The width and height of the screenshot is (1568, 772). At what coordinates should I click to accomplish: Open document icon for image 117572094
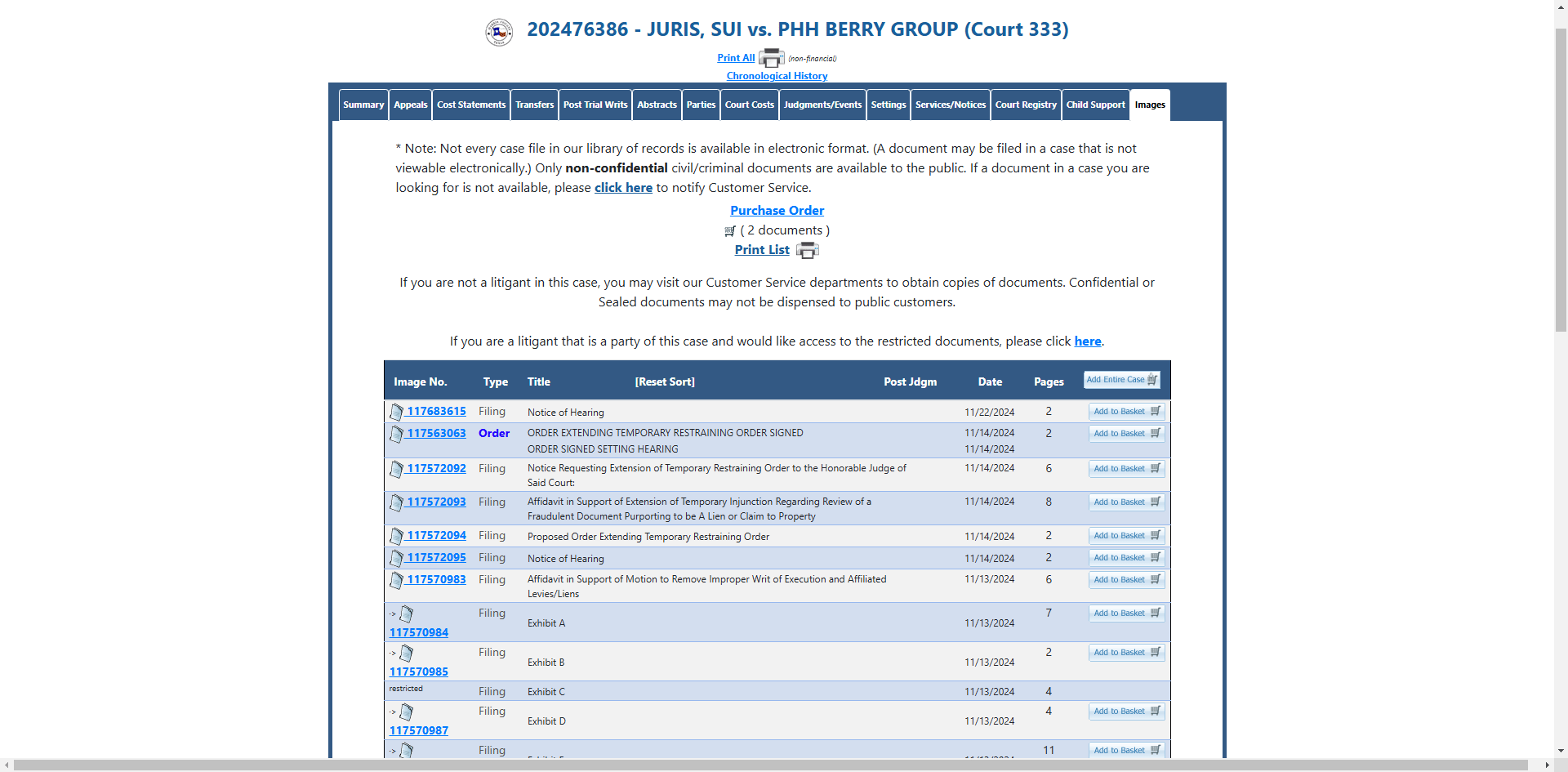point(397,536)
